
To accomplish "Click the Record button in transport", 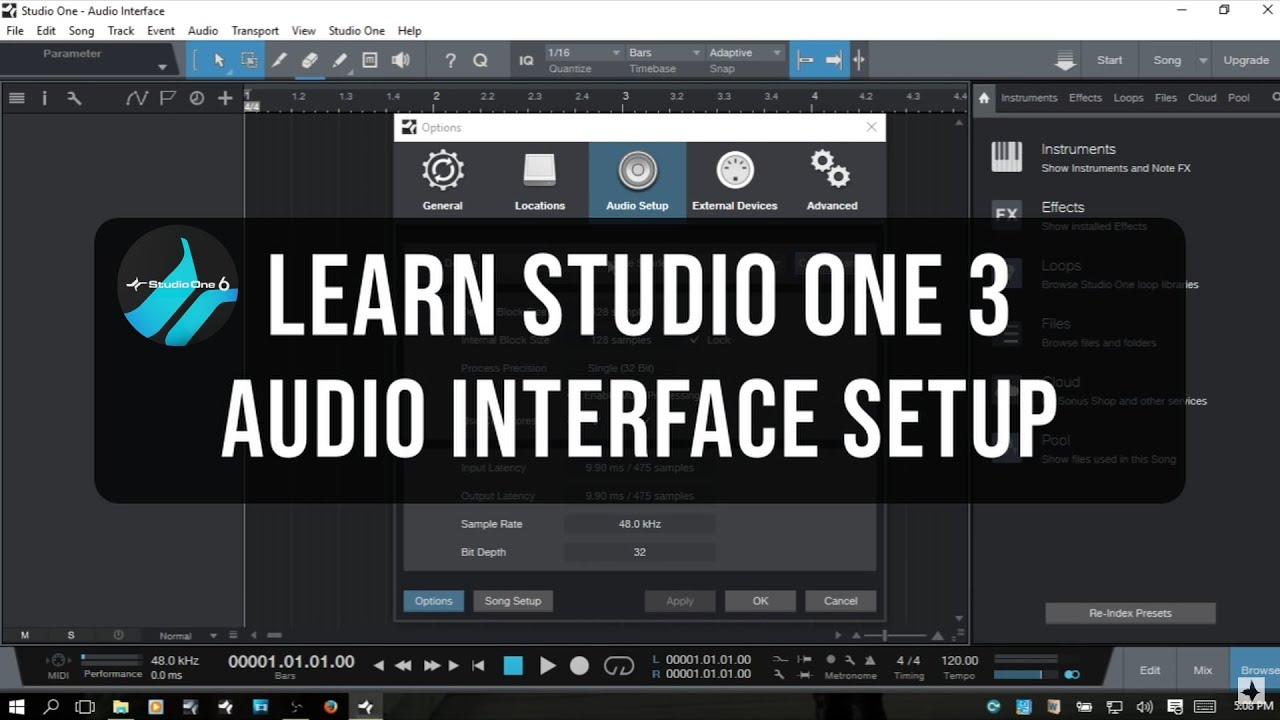I will tap(579, 666).
